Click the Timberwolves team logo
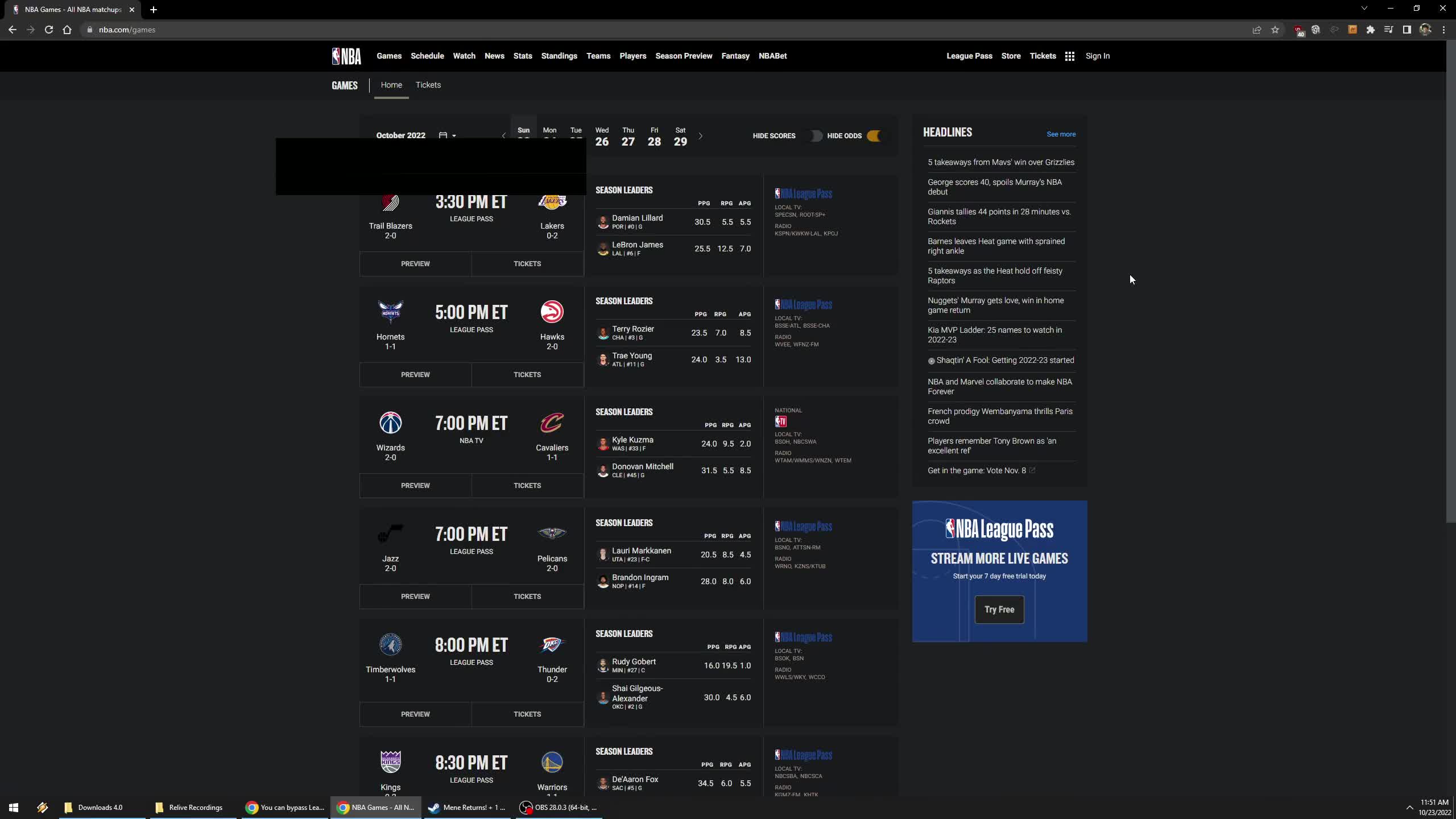Screen dimensions: 1456x819 pos(390,644)
